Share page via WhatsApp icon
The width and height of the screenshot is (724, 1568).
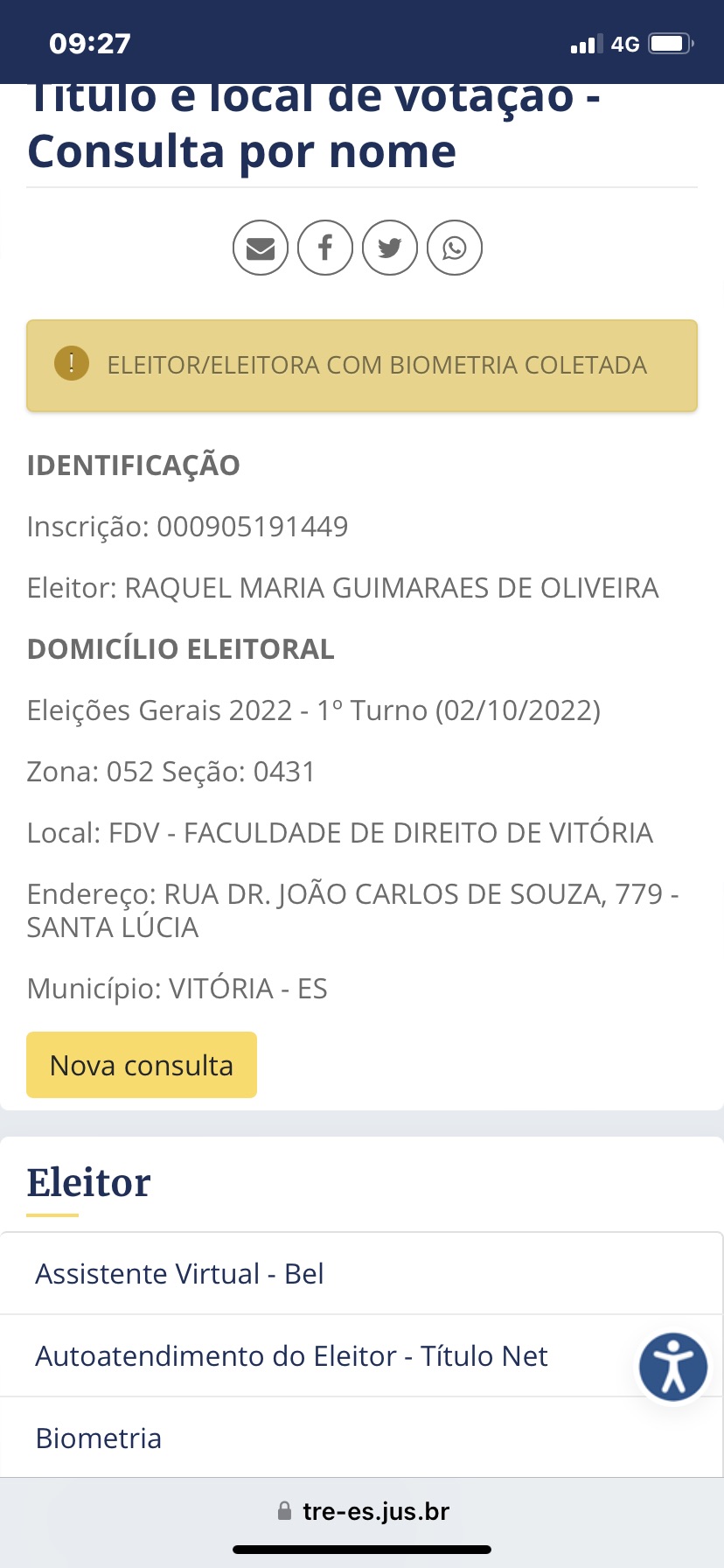(x=455, y=248)
